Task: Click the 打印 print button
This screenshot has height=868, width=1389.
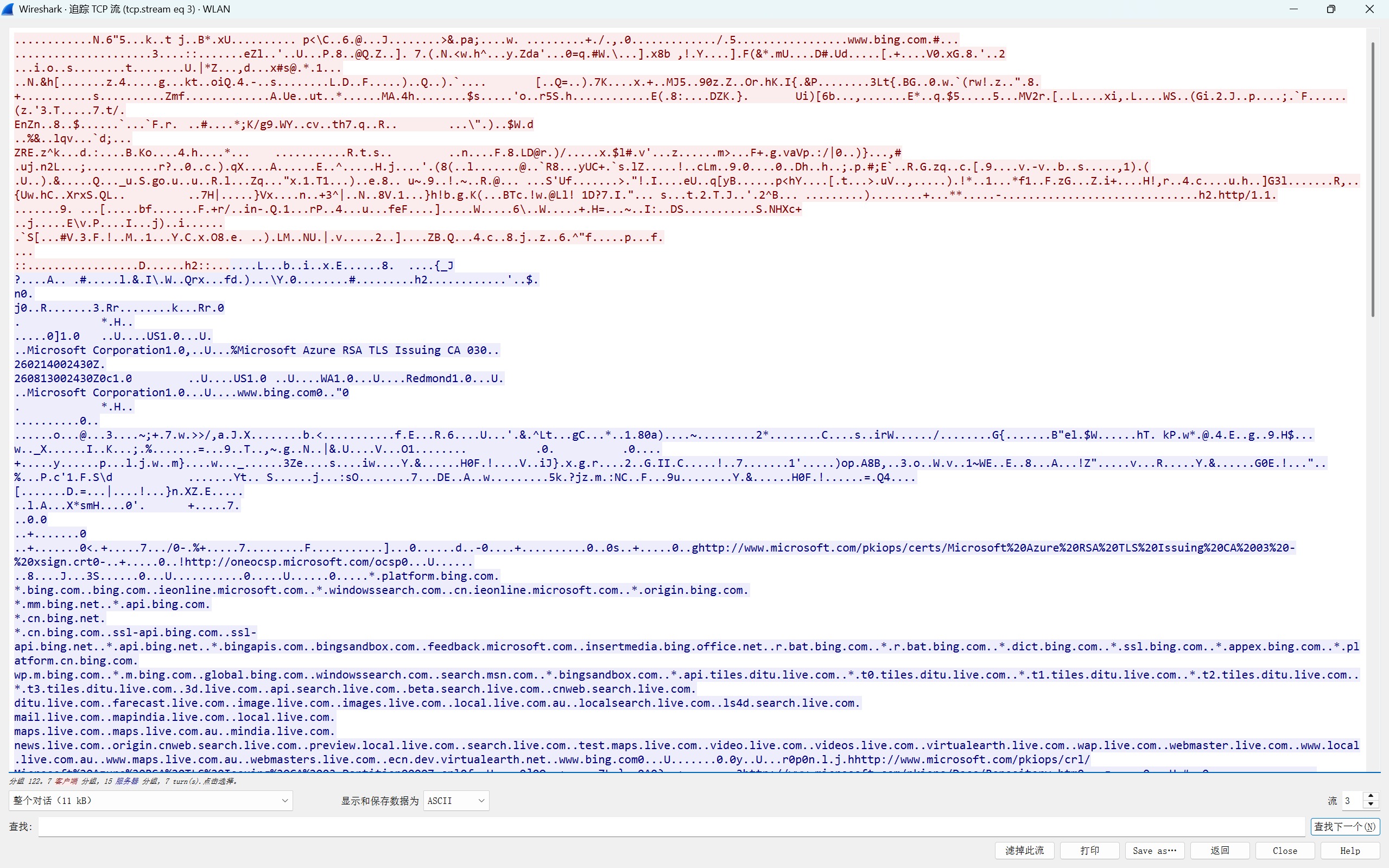Action: [1089, 850]
